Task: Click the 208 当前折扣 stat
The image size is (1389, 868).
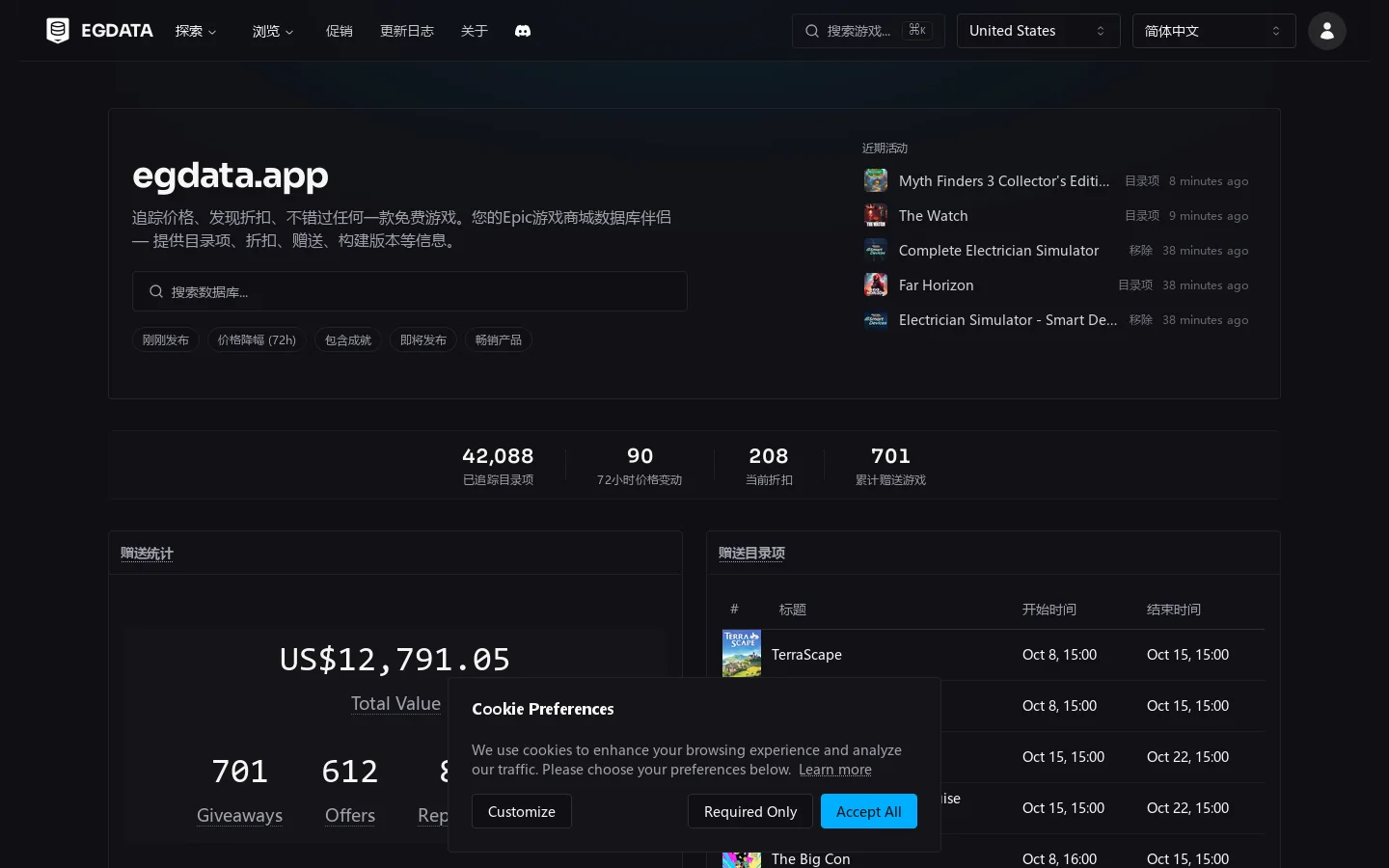Action: click(x=769, y=465)
